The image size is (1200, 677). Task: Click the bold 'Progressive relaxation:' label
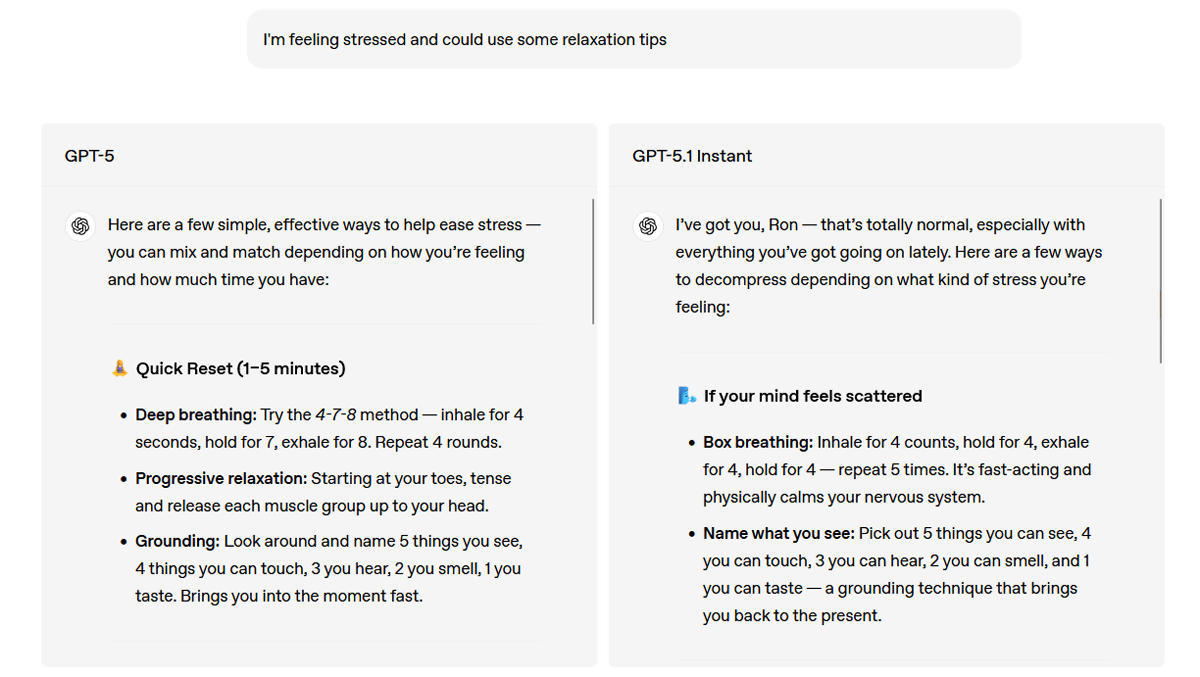[221, 478]
